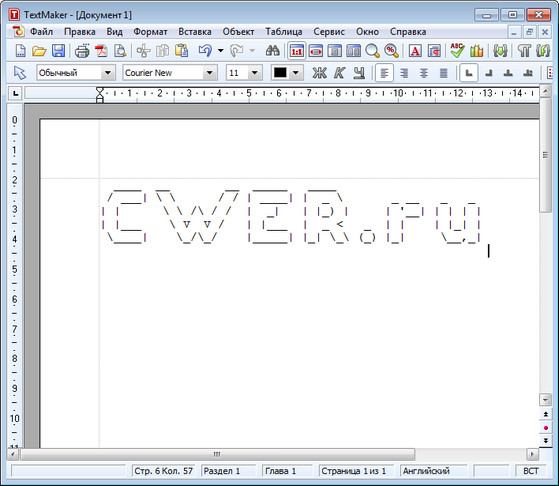
Task: Expand the Courier New font dropdown
Action: [210, 73]
